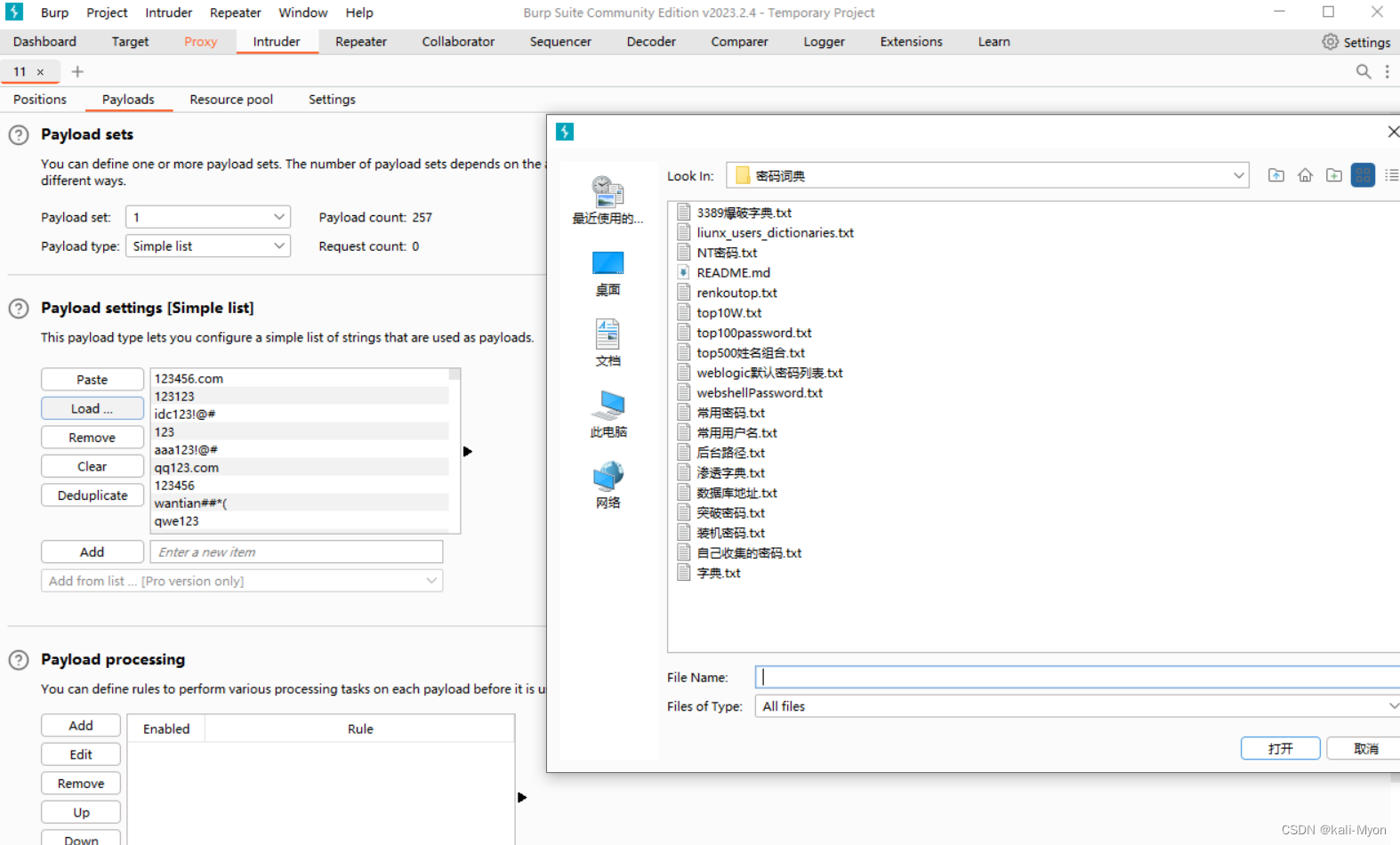Add a new Intruder tab with plus
This screenshot has width=1400, height=845.
77,71
